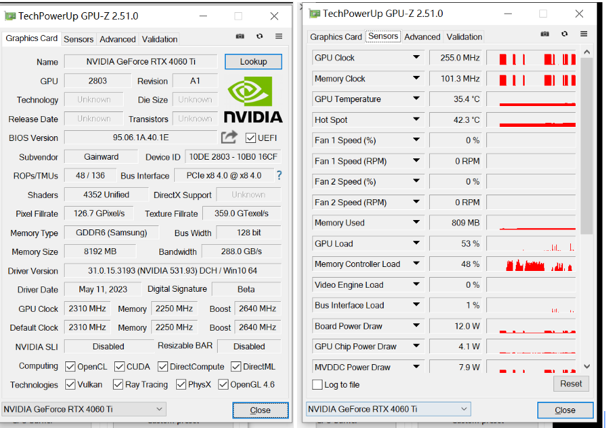Image resolution: width=606 pixels, height=428 pixels.
Task: Click refresh icon in Sensors window
Action: 564,34
